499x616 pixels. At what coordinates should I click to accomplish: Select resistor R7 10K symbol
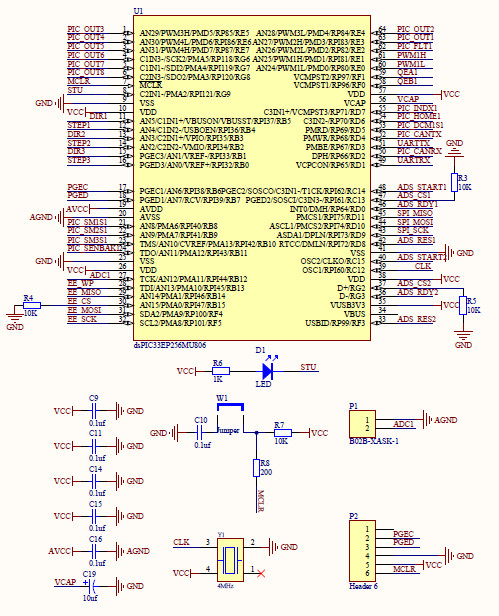tap(283, 433)
